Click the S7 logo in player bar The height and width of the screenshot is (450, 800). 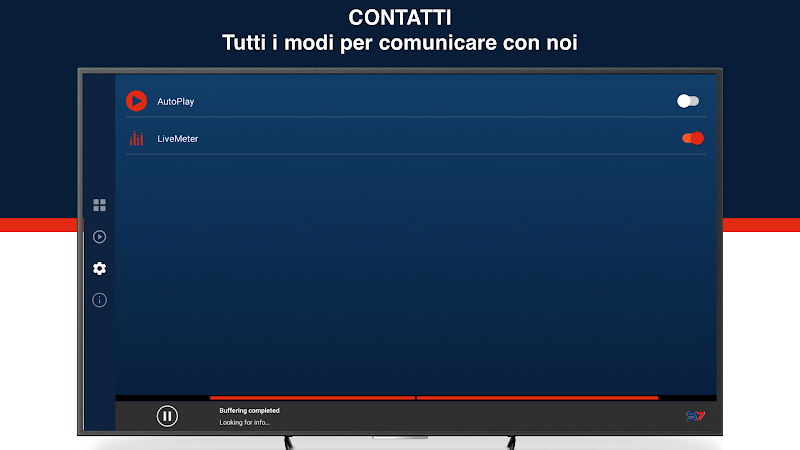695,416
